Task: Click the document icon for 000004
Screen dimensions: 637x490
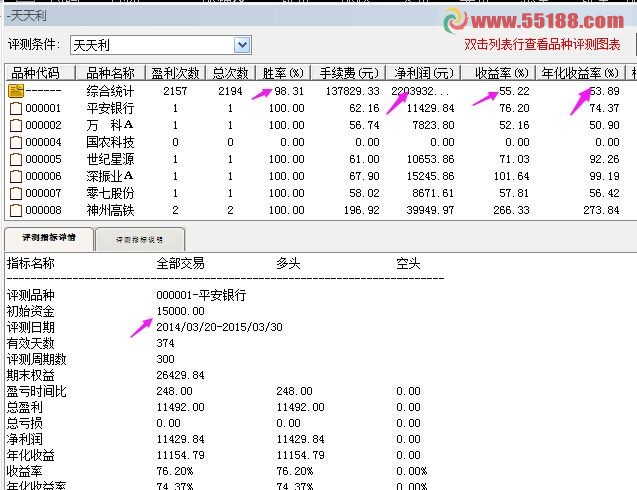Action: coord(16,142)
